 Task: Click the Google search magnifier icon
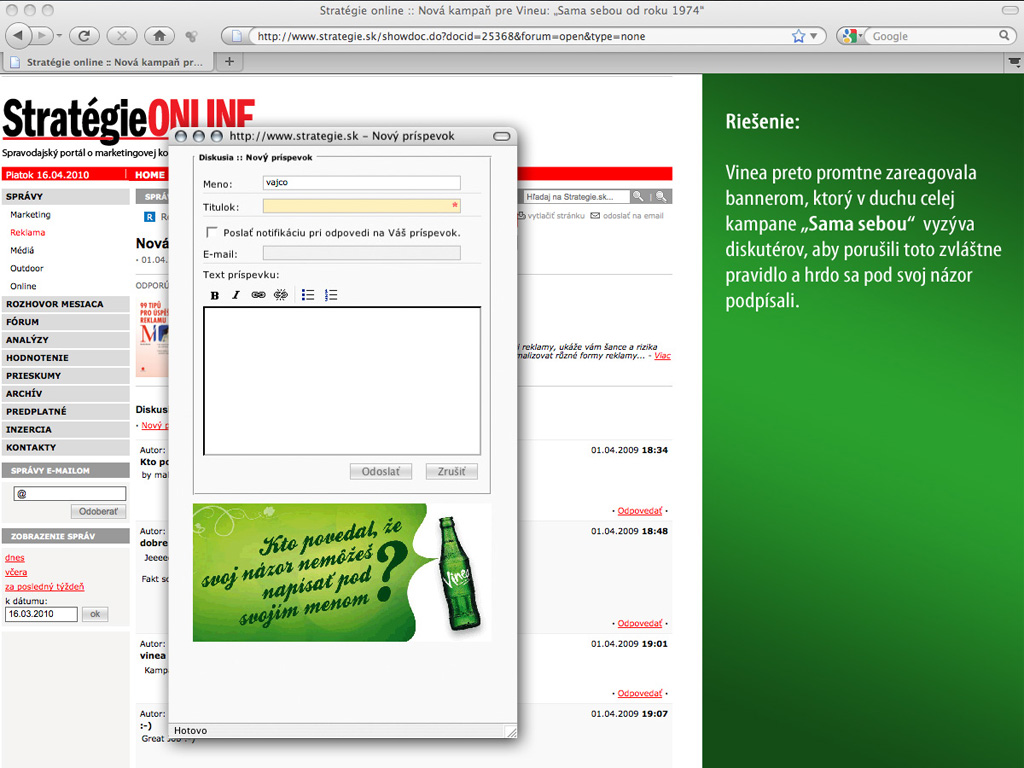(x=1004, y=35)
